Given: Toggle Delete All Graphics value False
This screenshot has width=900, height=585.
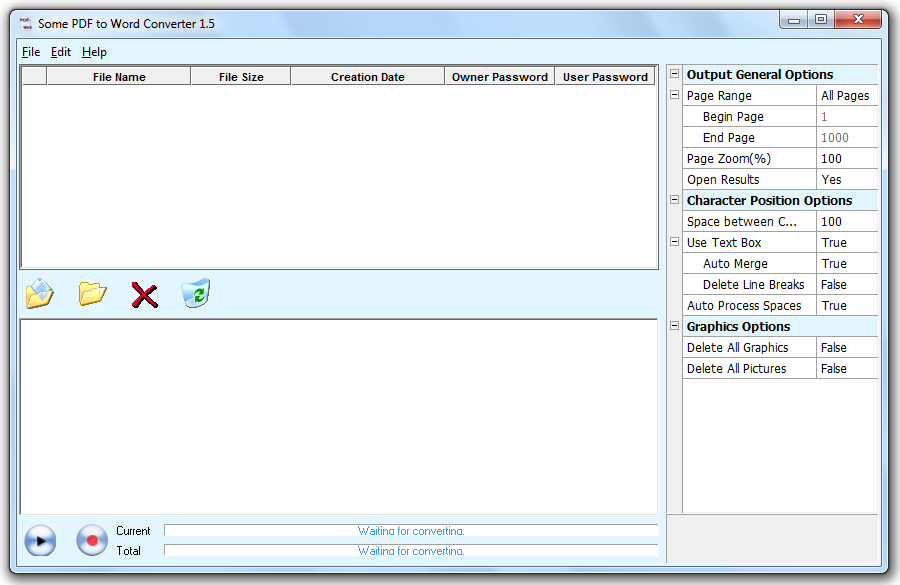Looking at the screenshot, I should pos(847,347).
